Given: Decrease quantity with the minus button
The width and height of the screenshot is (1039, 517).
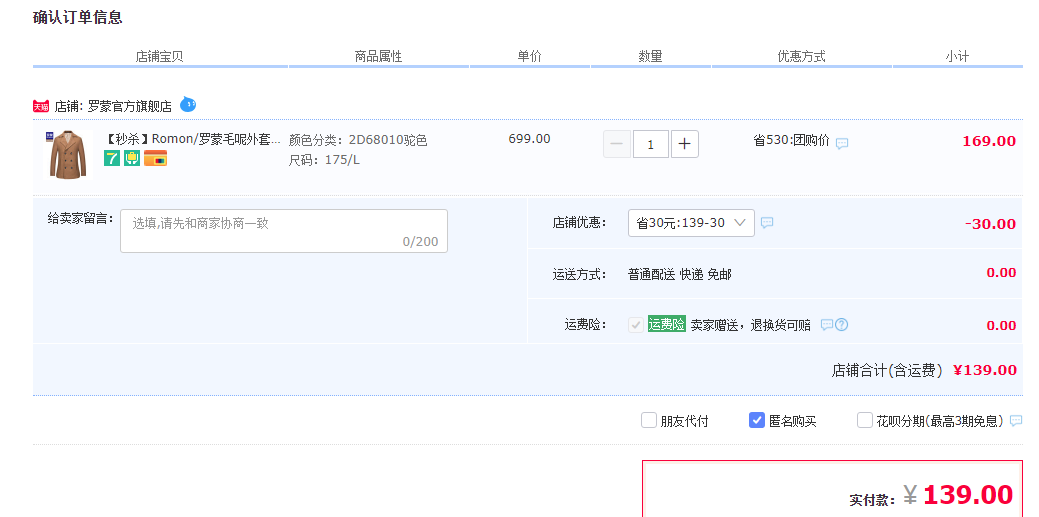Looking at the screenshot, I should pyautogui.click(x=617, y=144).
